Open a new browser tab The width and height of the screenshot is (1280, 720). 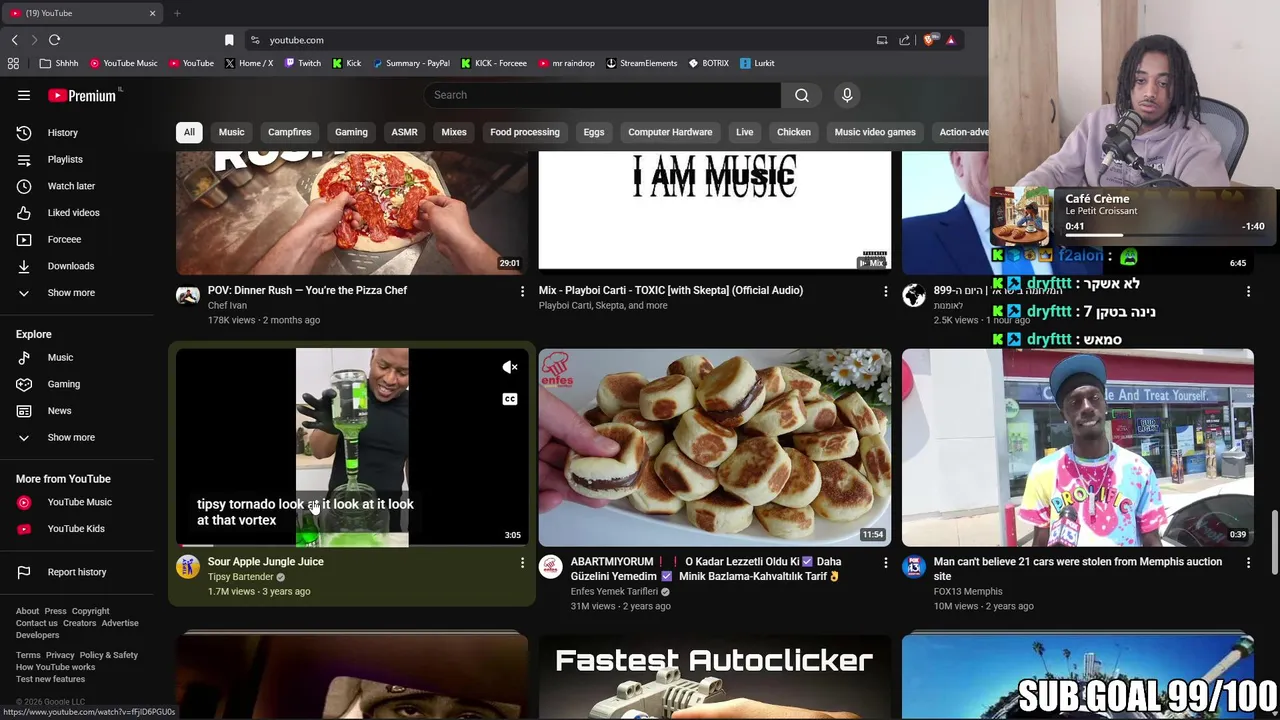(177, 13)
